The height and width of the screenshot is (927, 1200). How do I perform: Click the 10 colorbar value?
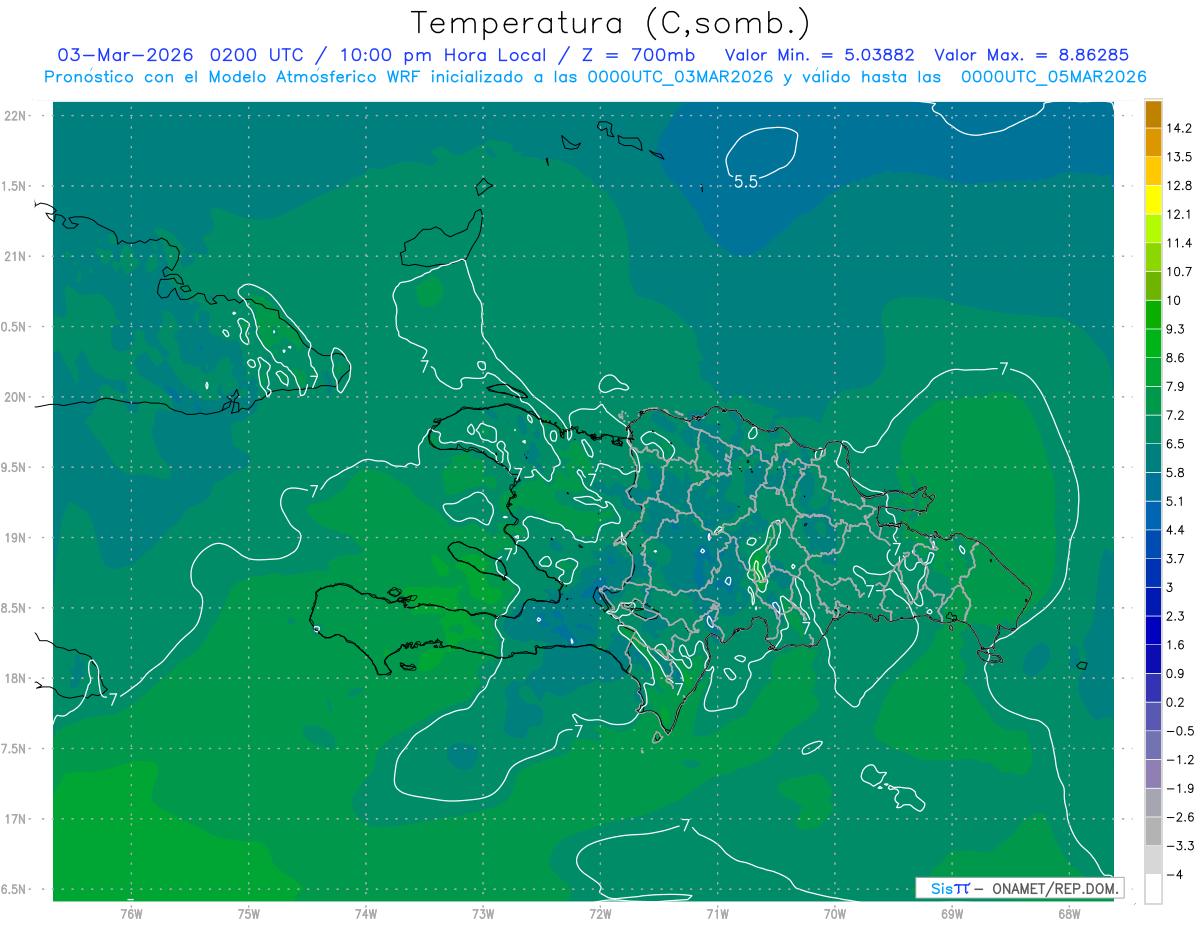(1175, 301)
